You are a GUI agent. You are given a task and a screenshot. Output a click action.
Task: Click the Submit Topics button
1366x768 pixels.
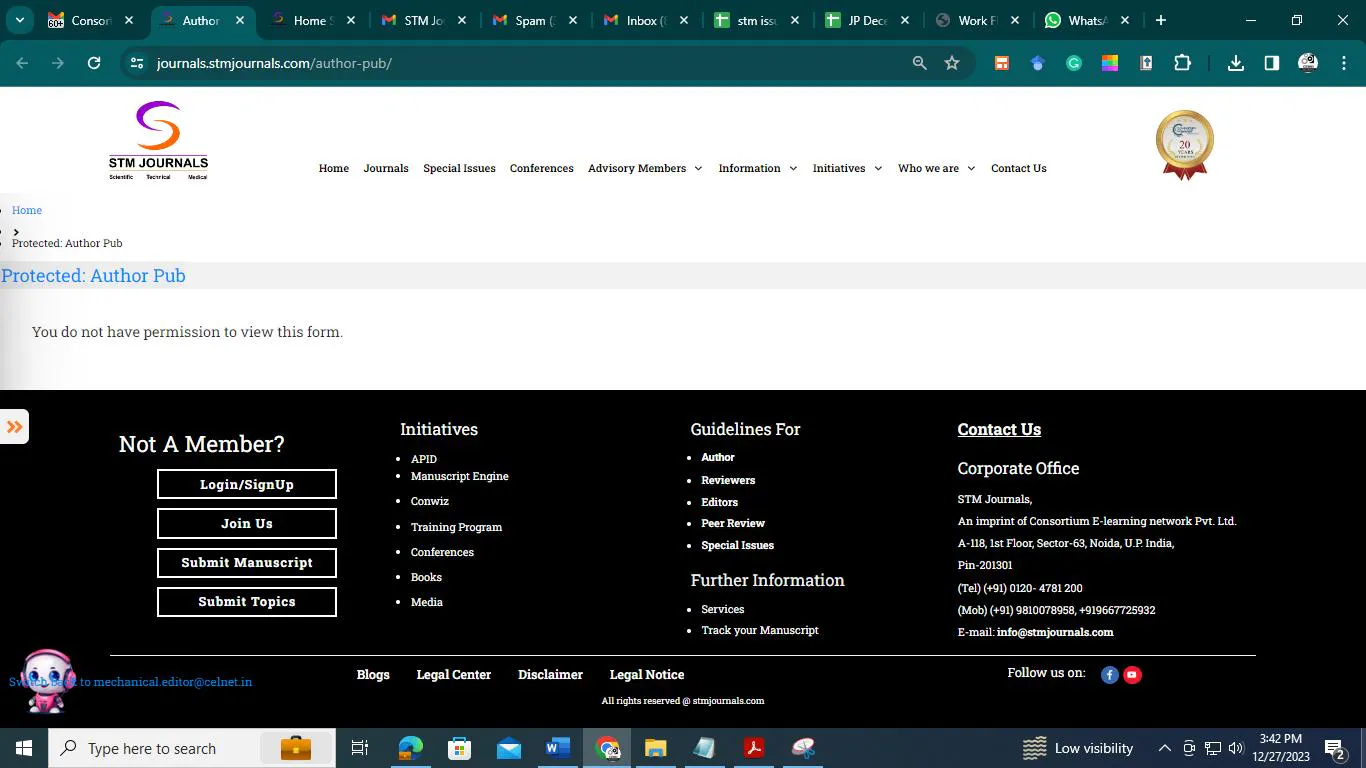[x=247, y=602]
